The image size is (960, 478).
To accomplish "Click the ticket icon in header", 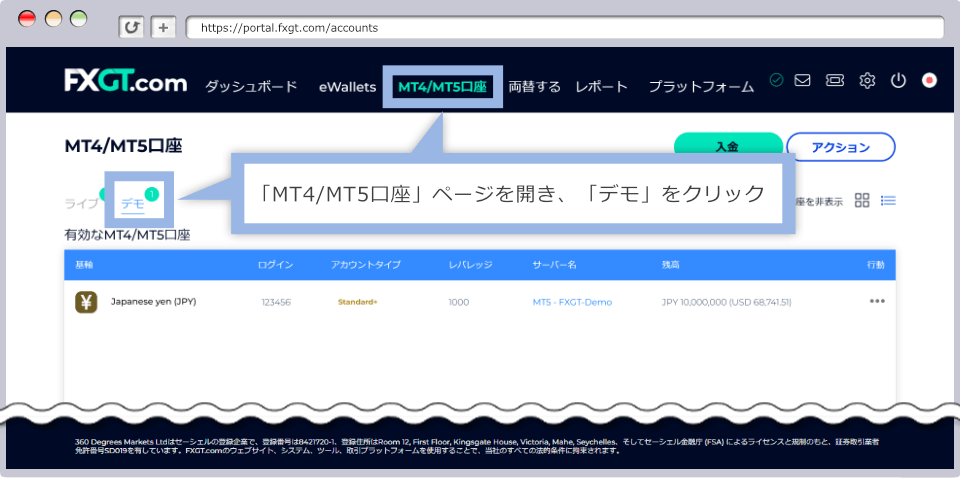I will (834, 80).
